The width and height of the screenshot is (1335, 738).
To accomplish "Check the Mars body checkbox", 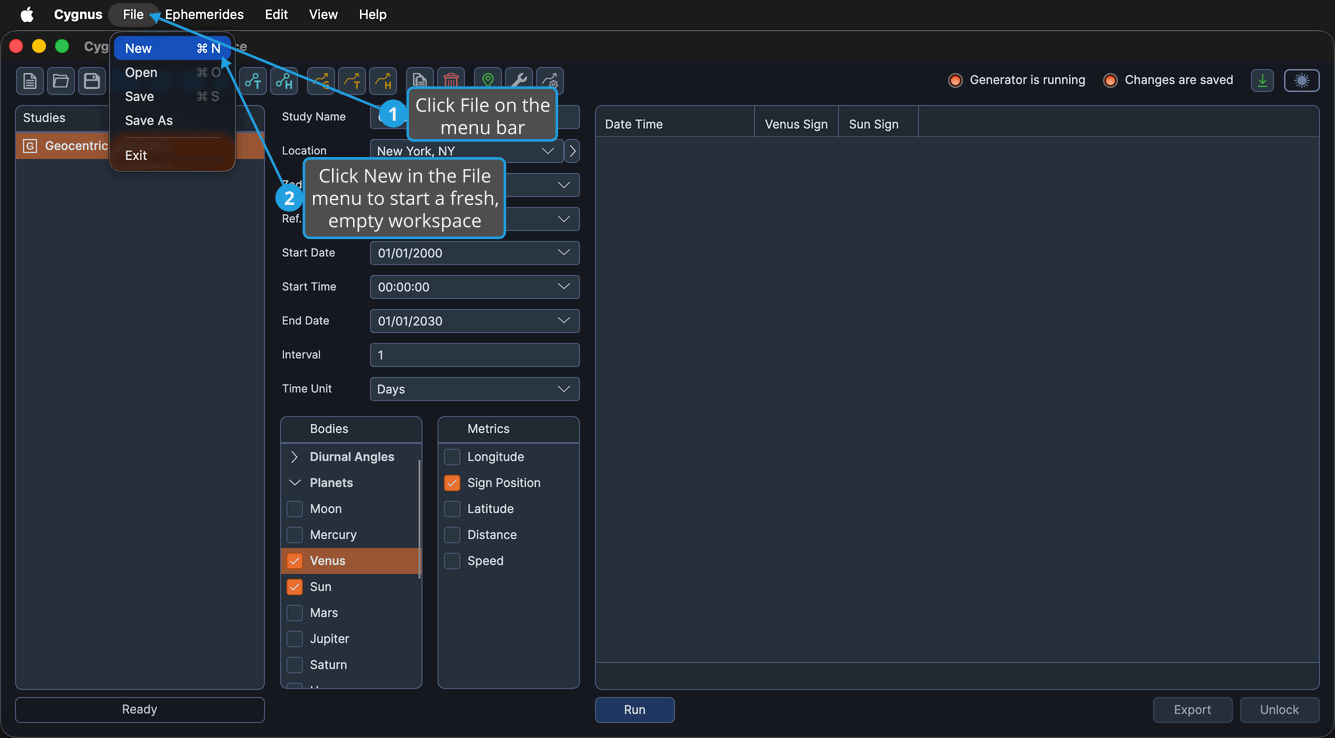I will coord(295,613).
